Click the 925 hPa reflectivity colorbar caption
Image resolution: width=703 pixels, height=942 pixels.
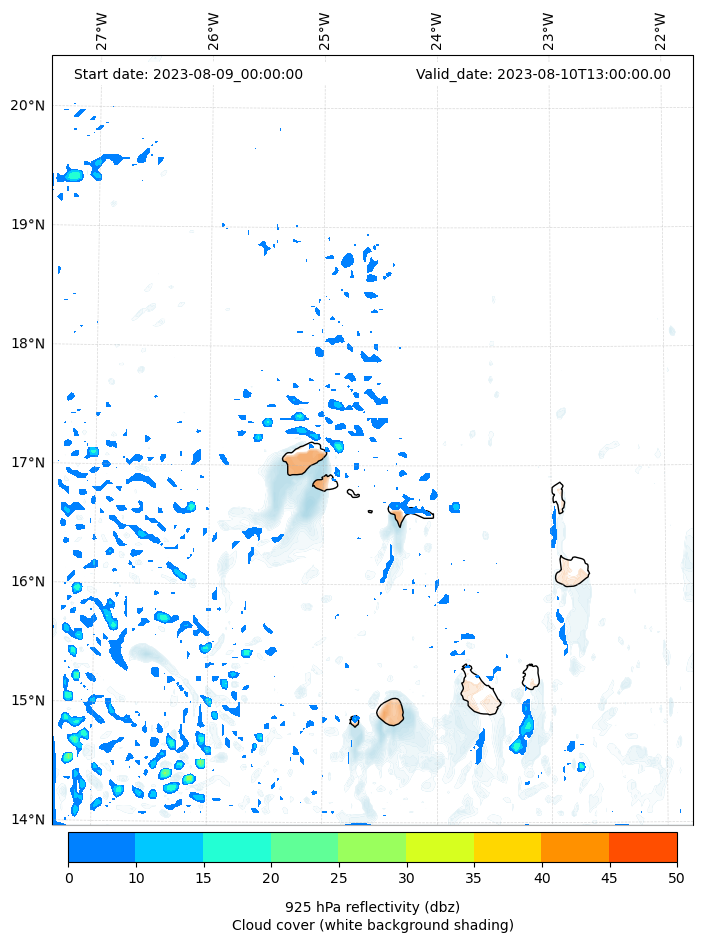[x=372, y=907]
